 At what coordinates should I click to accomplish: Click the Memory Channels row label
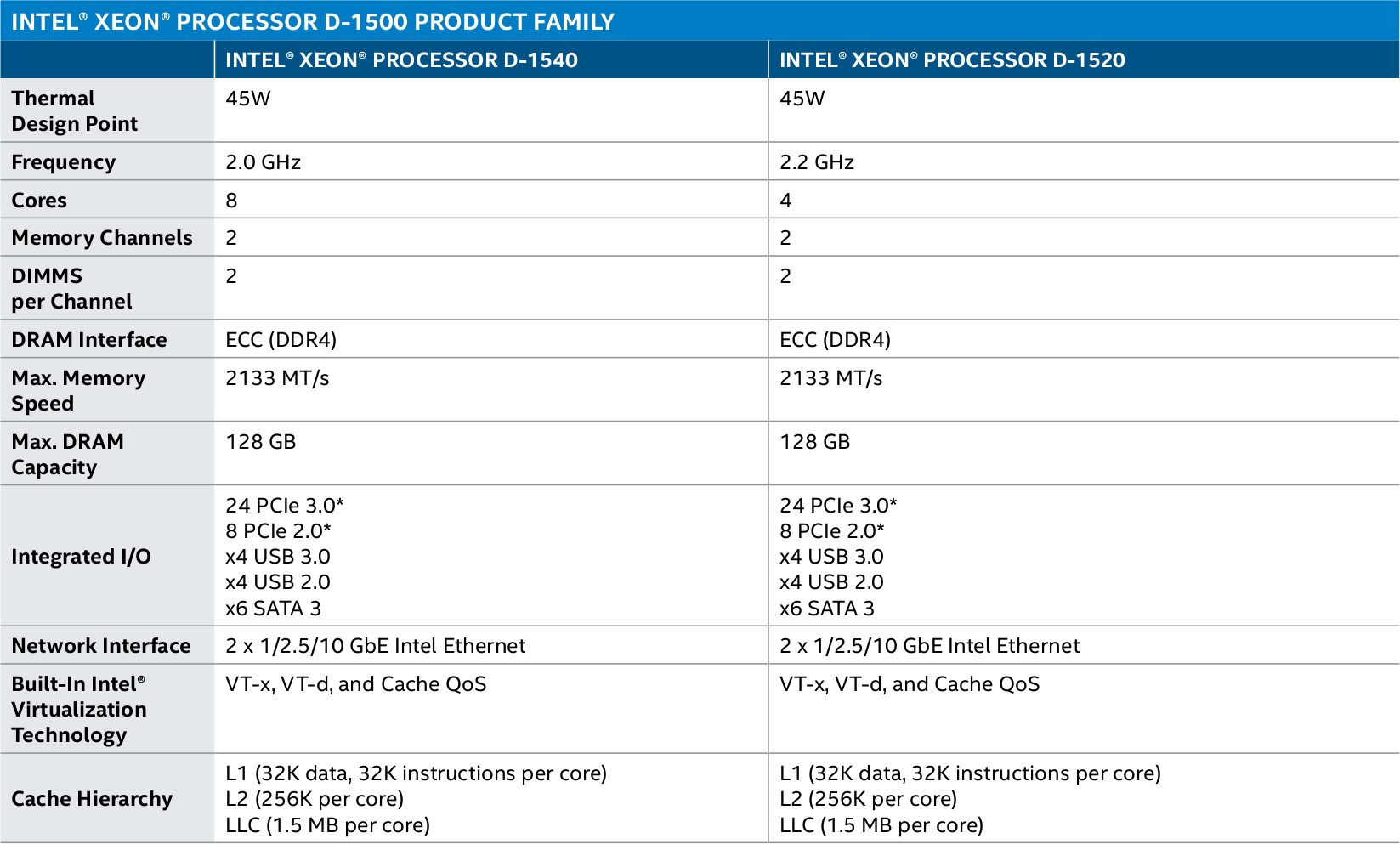102,238
